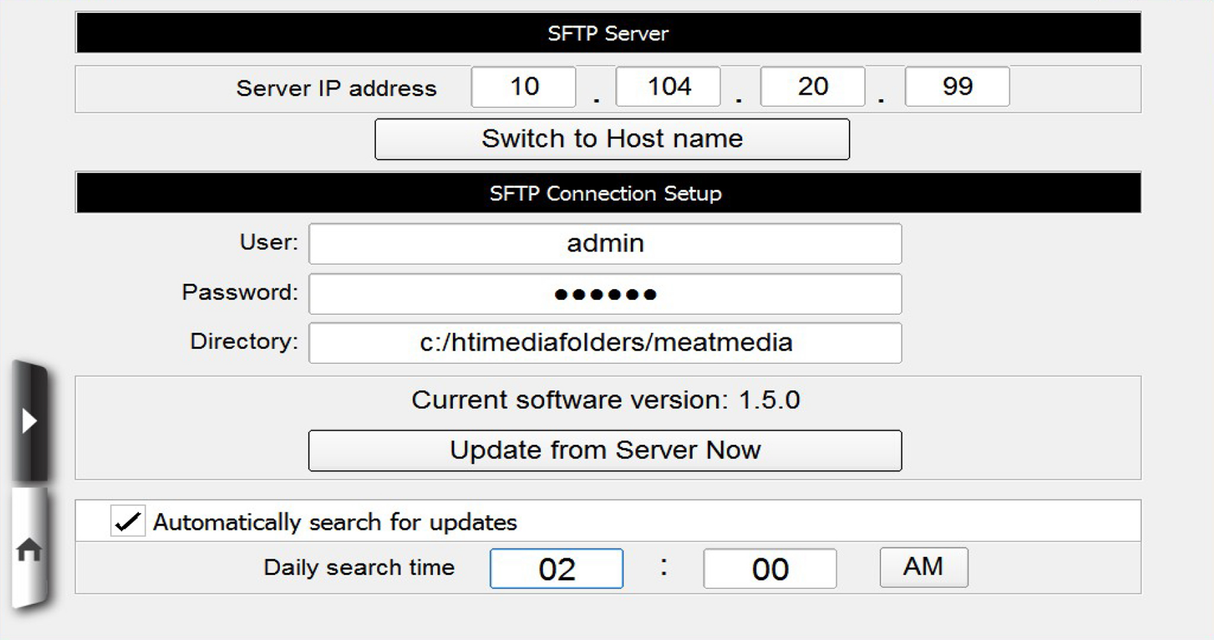This screenshot has height=640, width=1214.
Task: Click the SFTP Server header bar
Action: 607,32
